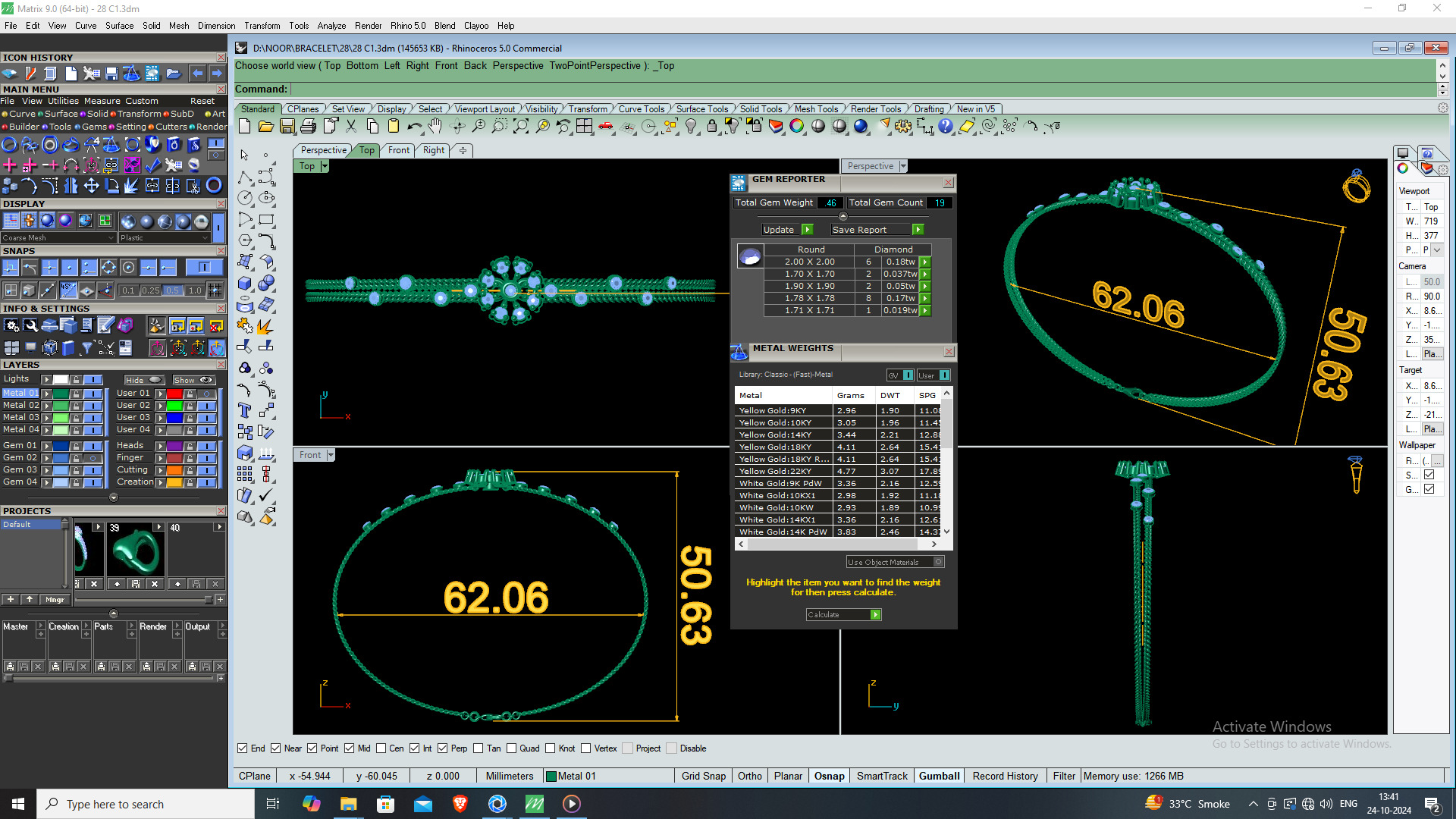
Task: Enable the Quad osnap checkbox
Action: (512, 748)
